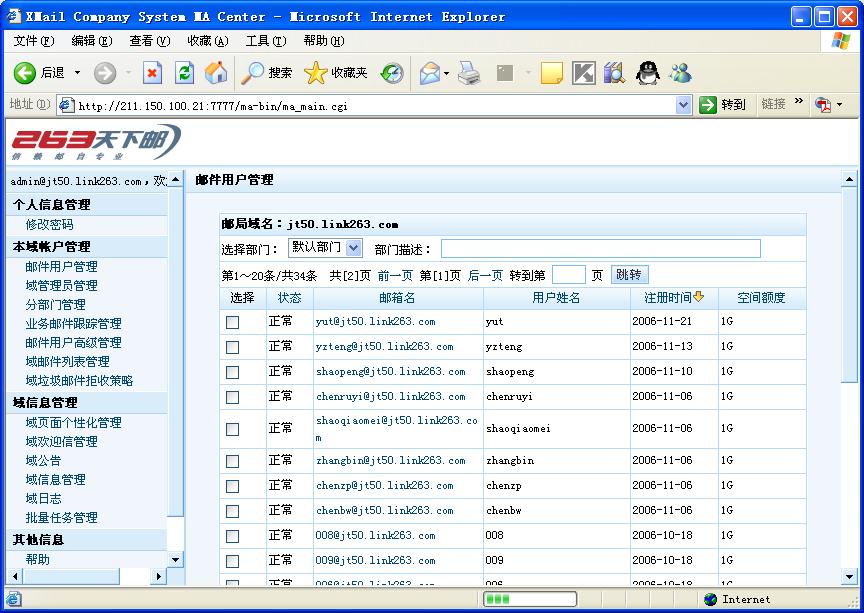Open the Research books-and-magnifier icon
The width and height of the screenshot is (864, 613).
point(614,73)
